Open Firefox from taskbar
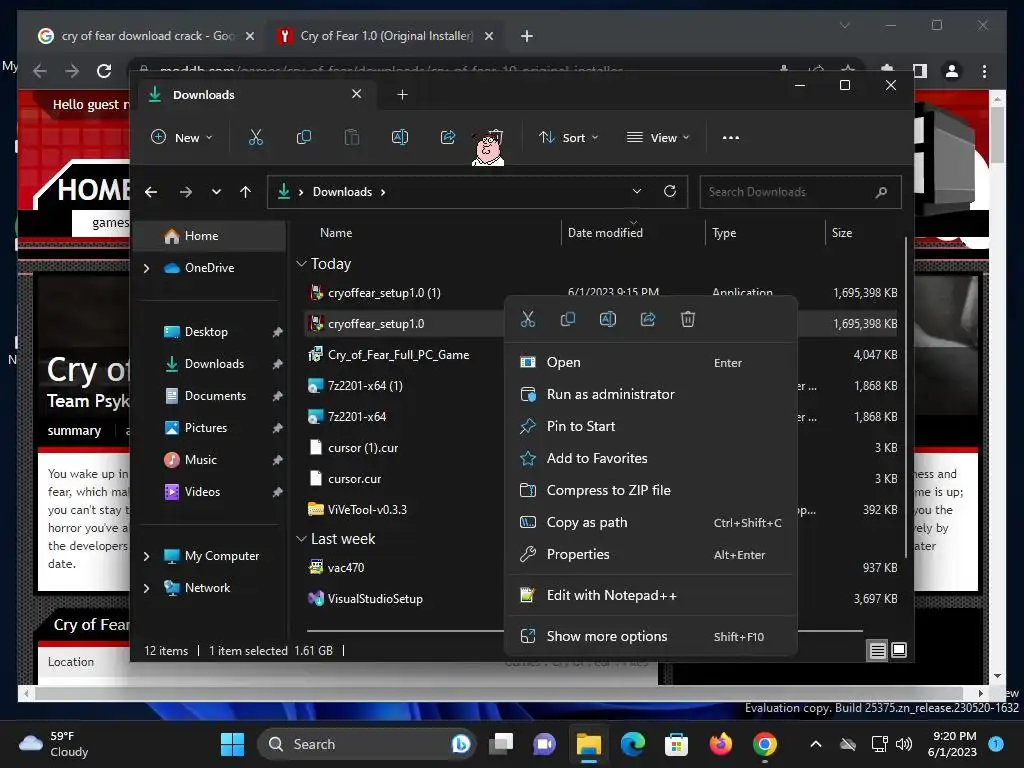The width and height of the screenshot is (1024, 768). click(720, 744)
